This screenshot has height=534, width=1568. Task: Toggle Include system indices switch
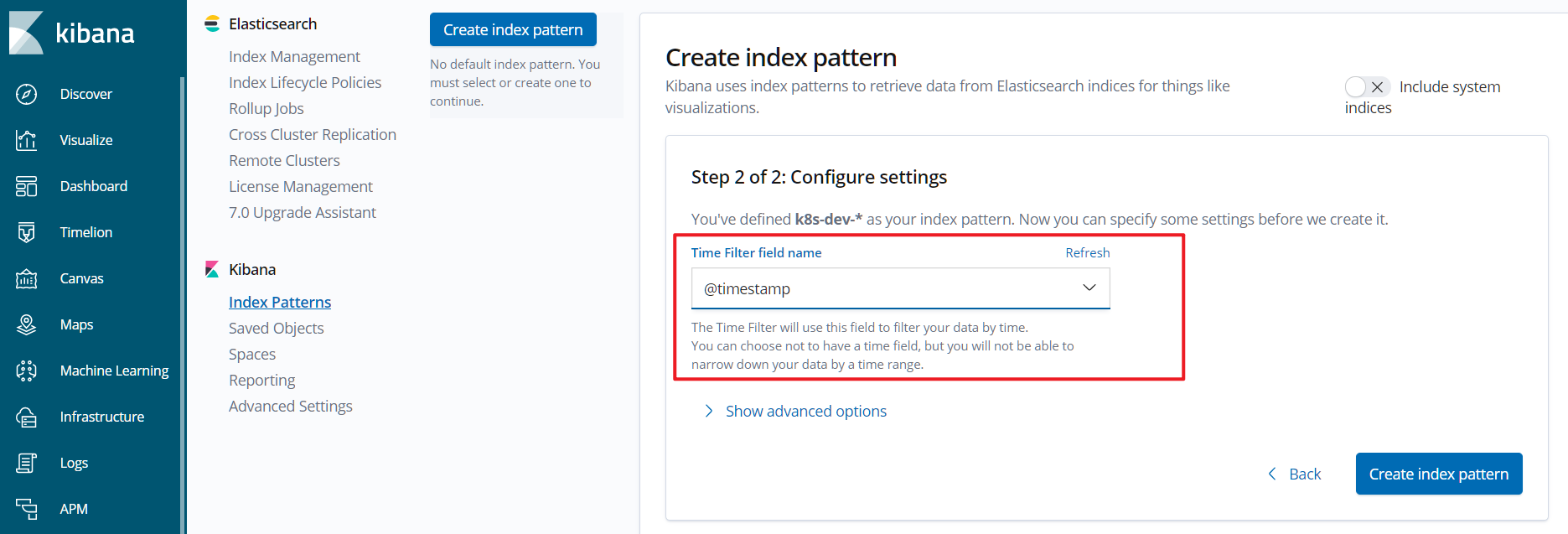[1367, 87]
